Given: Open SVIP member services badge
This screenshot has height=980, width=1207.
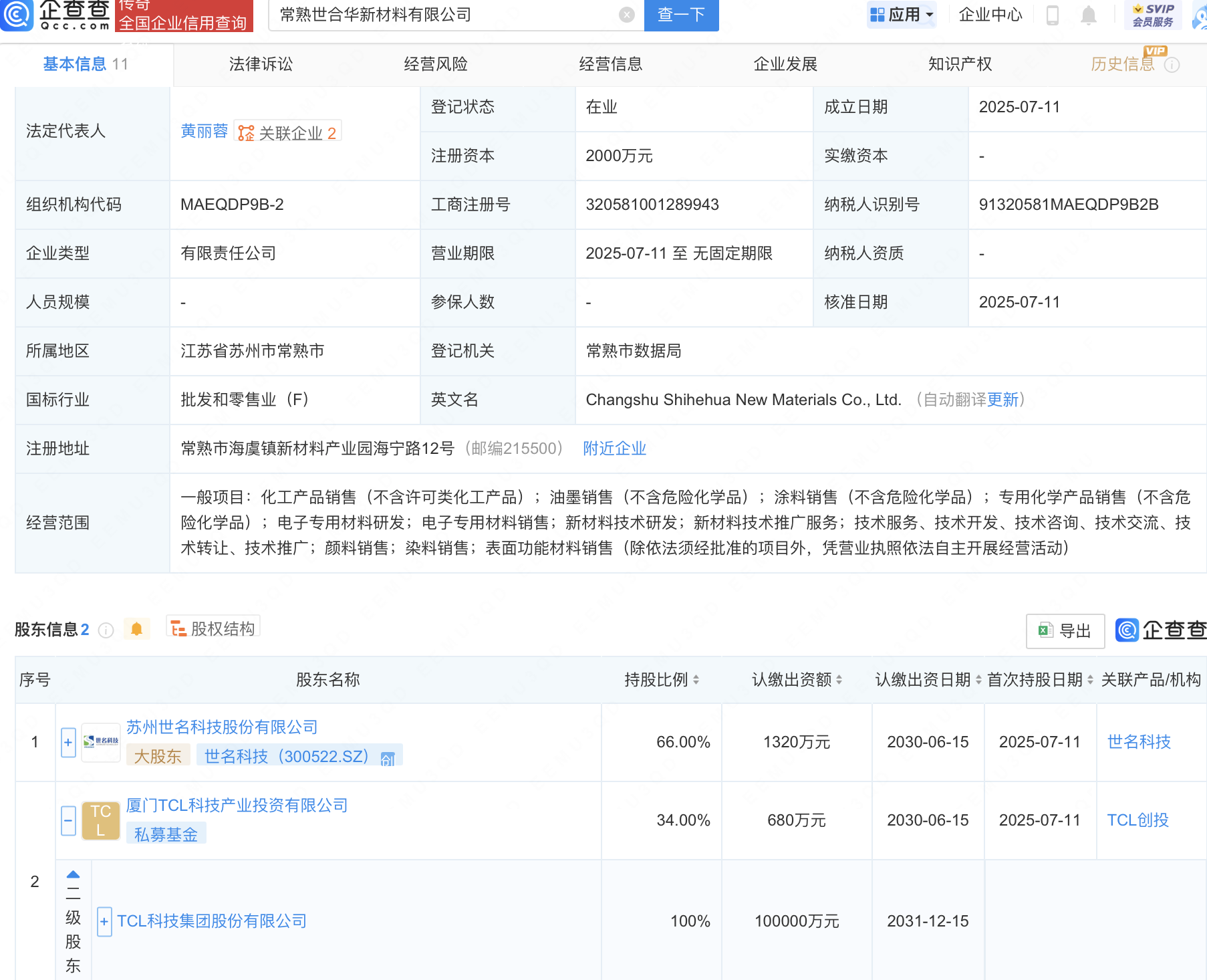Looking at the screenshot, I should 1153,15.
